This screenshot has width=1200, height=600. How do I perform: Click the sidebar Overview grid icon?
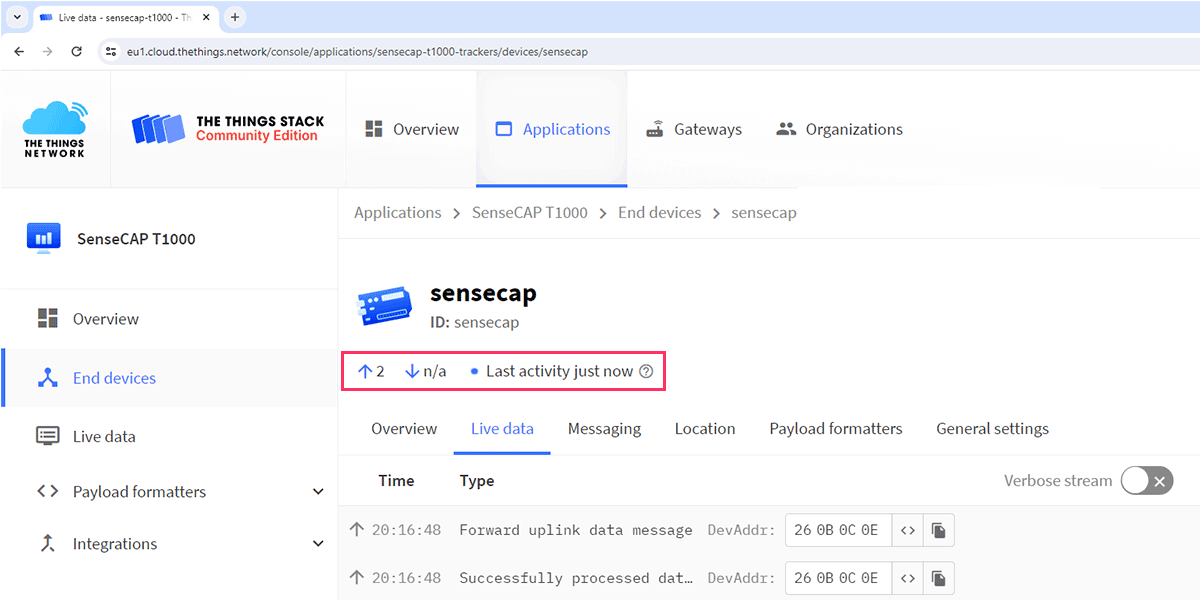(47, 319)
